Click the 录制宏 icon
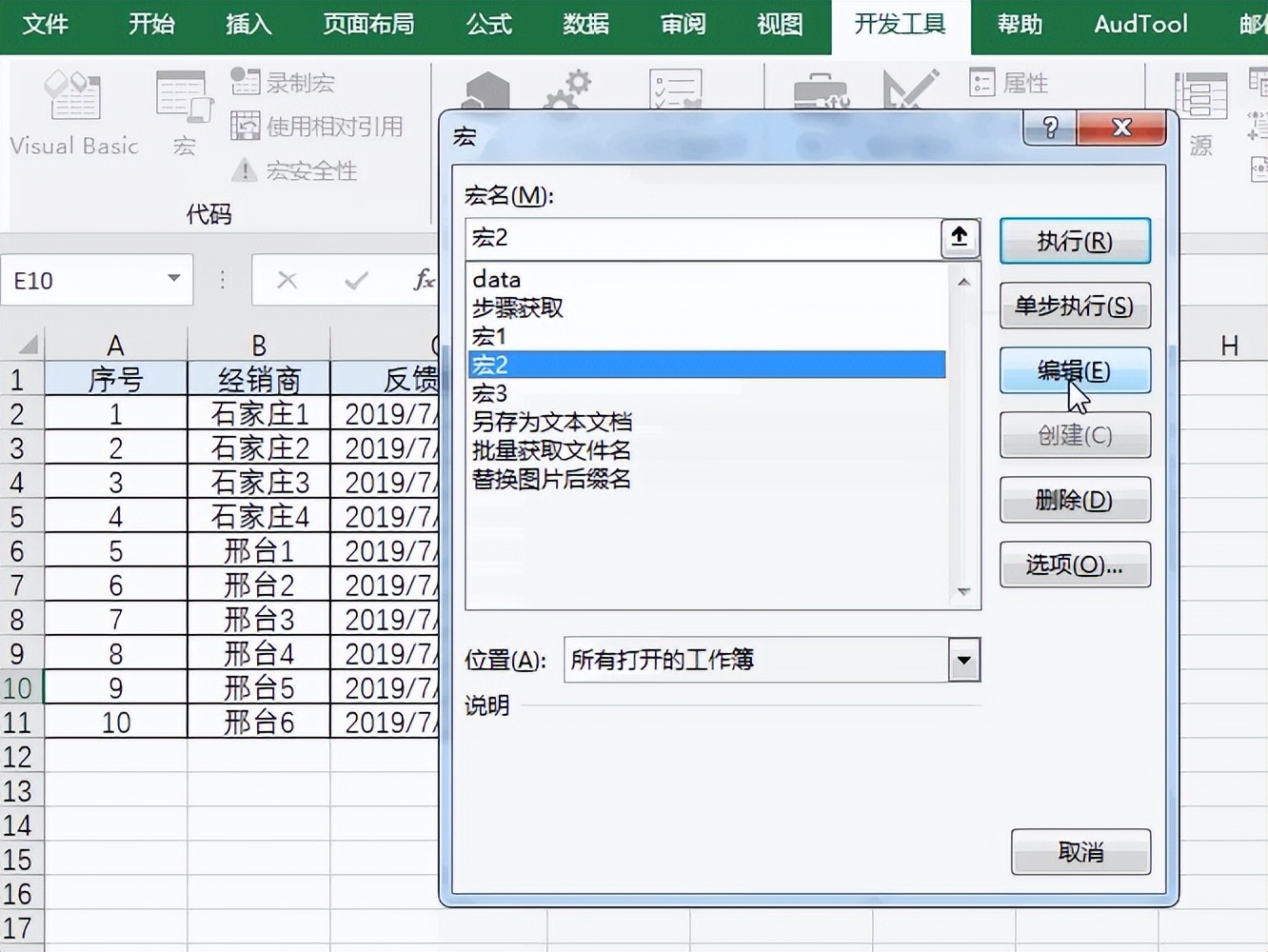Image resolution: width=1268 pixels, height=952 pixels. point(245,83)
